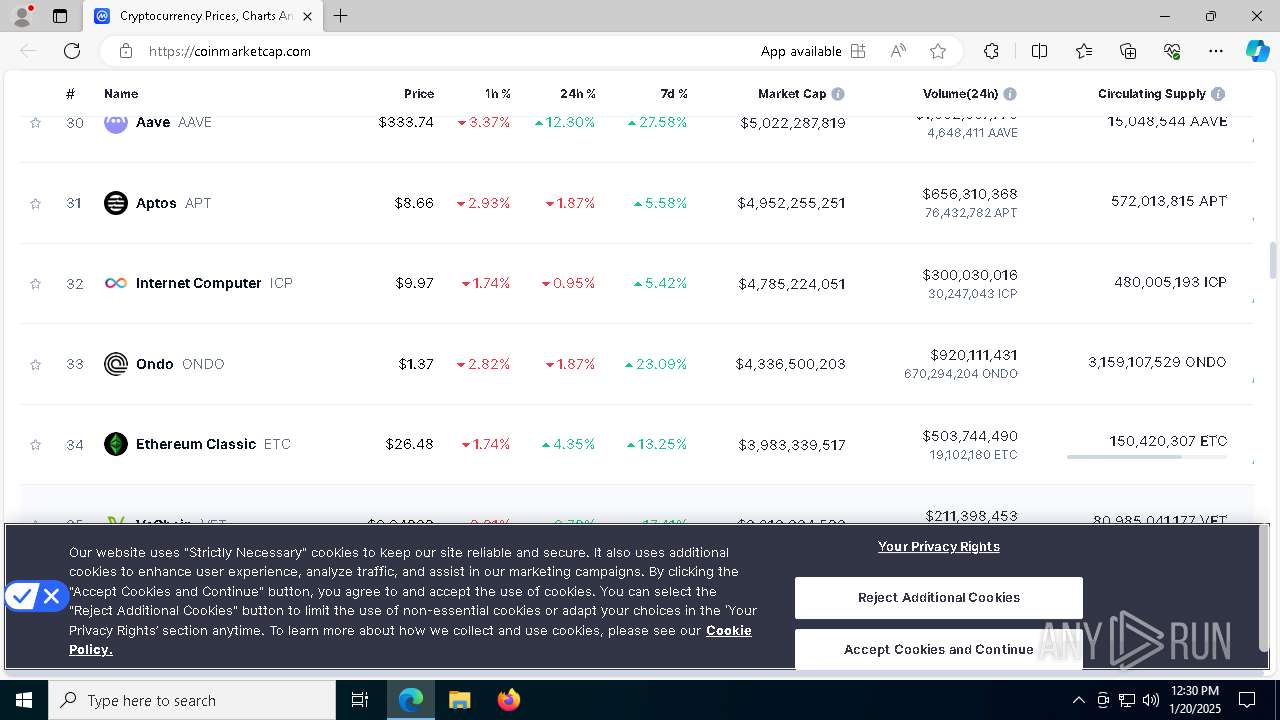The image size is (1280, 720).
Task: Open browser Extensions menu
Action: 991,51
